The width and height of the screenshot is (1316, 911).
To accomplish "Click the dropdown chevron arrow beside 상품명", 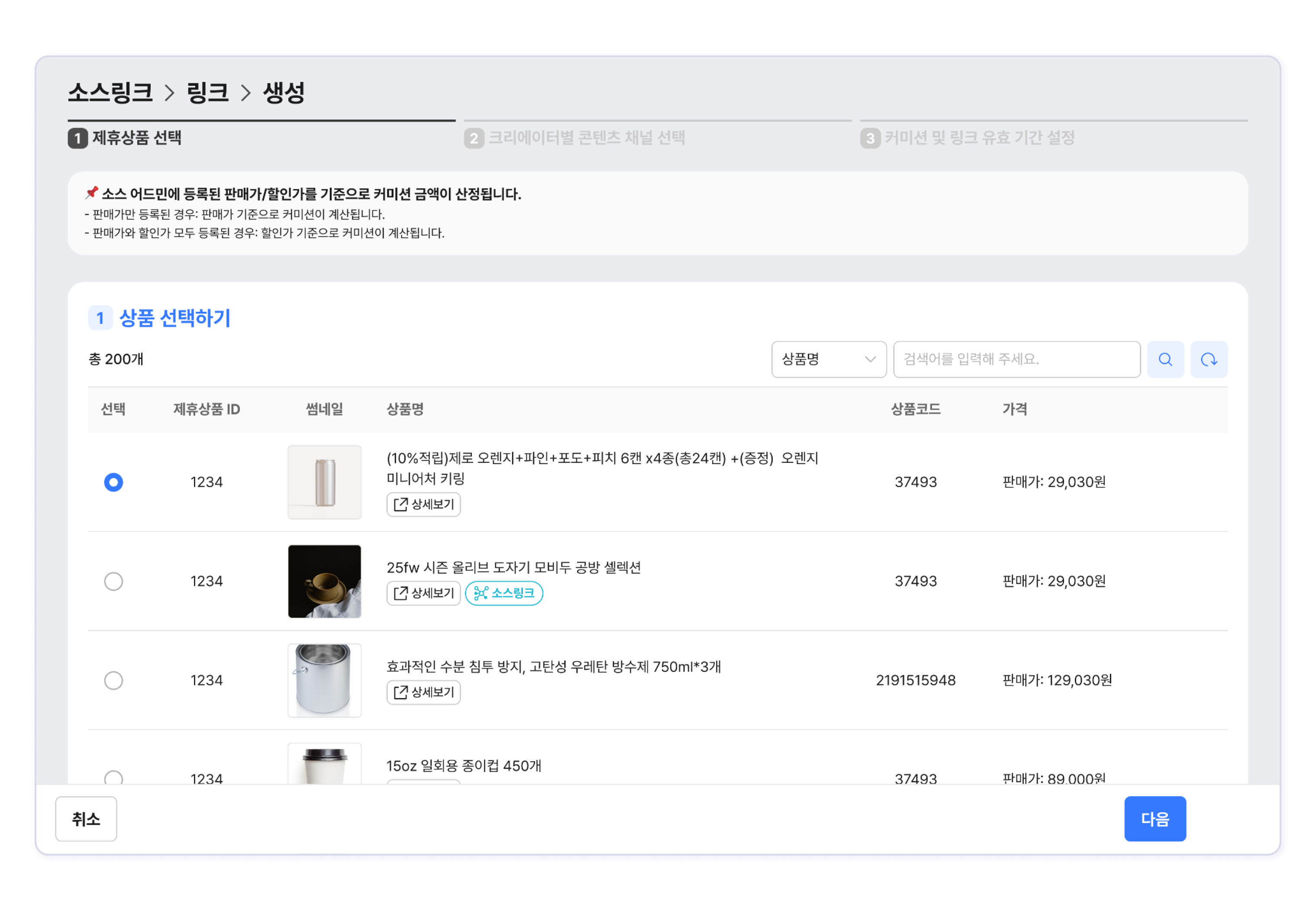I will [x=870, y=359].
